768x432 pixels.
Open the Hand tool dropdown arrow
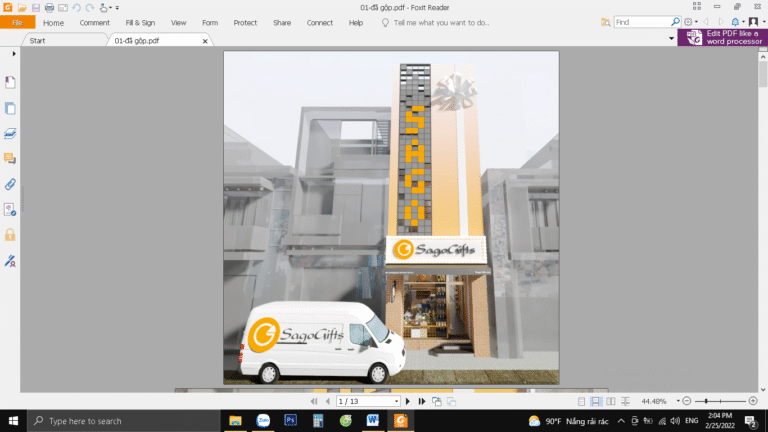(110, 7)
